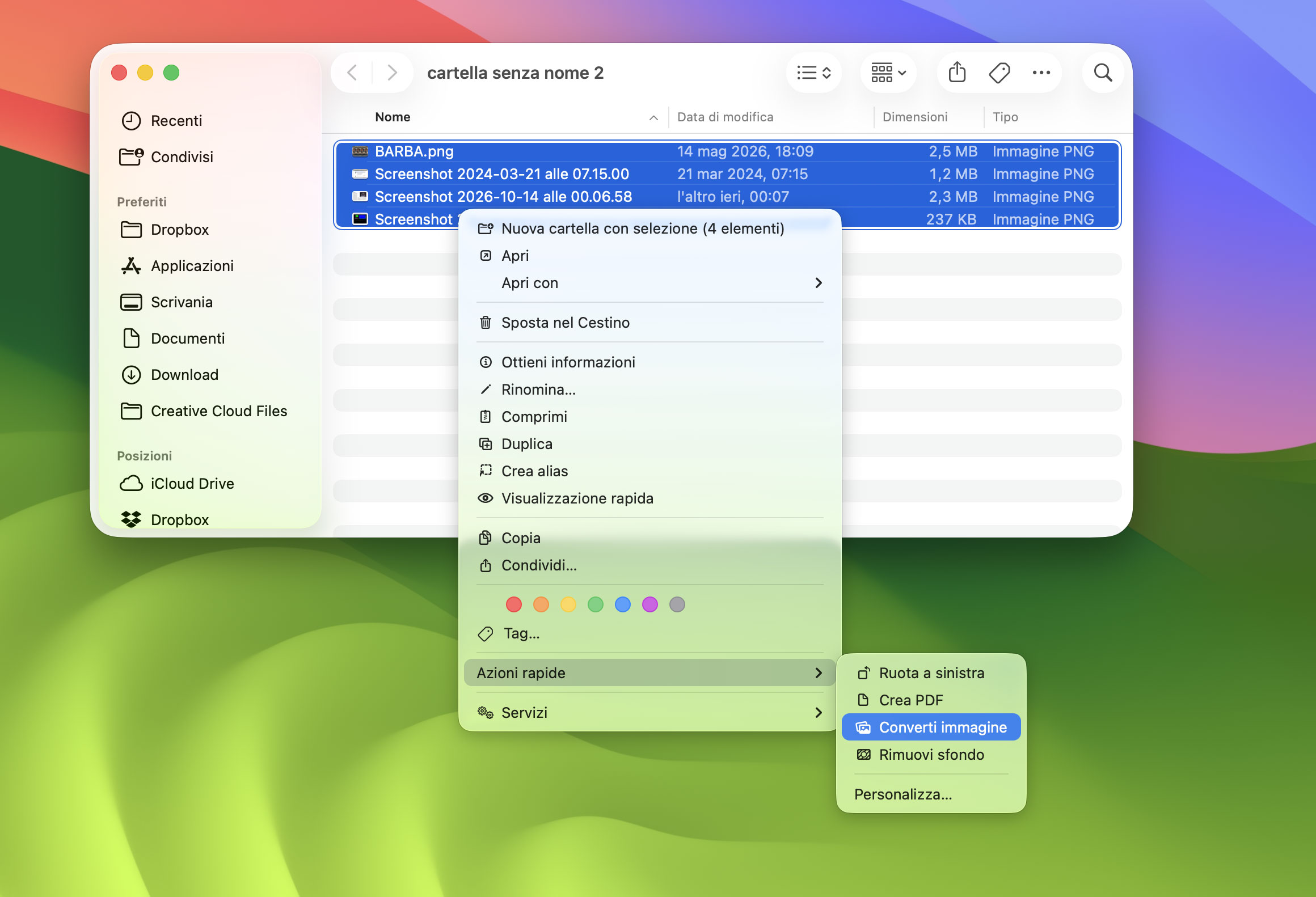
Task: Apply the blue color tag
Action: [x=622, y=604]
